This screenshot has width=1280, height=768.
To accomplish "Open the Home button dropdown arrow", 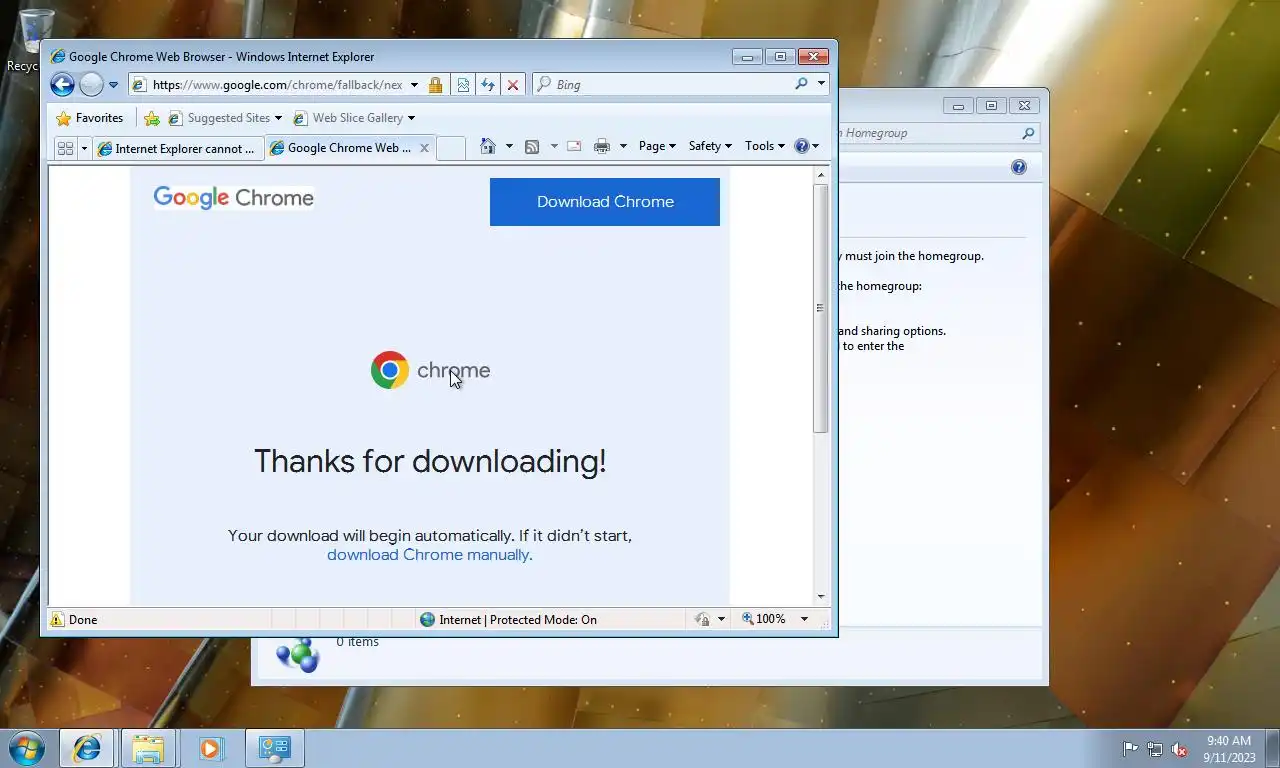I will point(509,146).
